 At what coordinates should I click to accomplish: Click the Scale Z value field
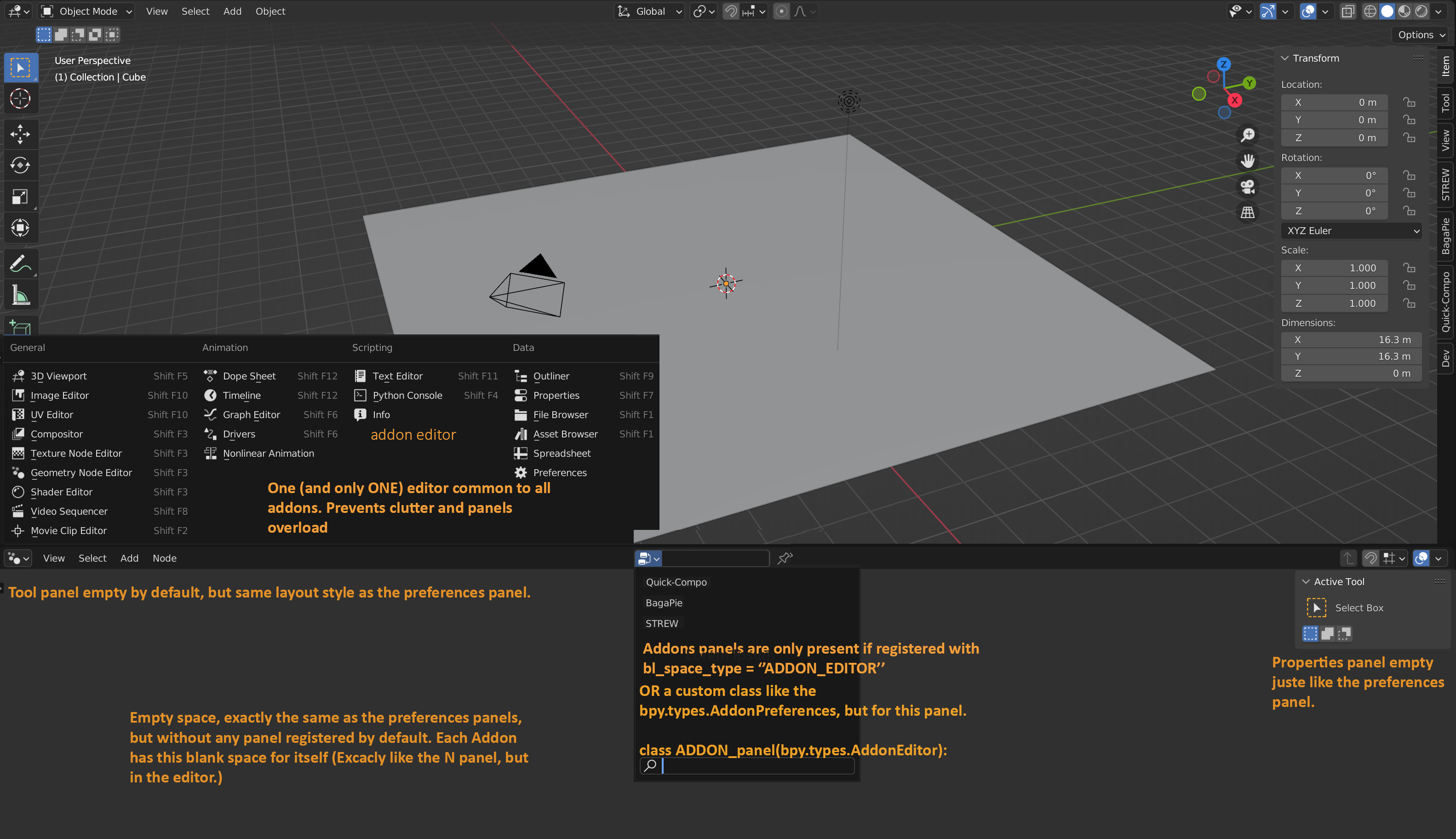[1334, 304]
